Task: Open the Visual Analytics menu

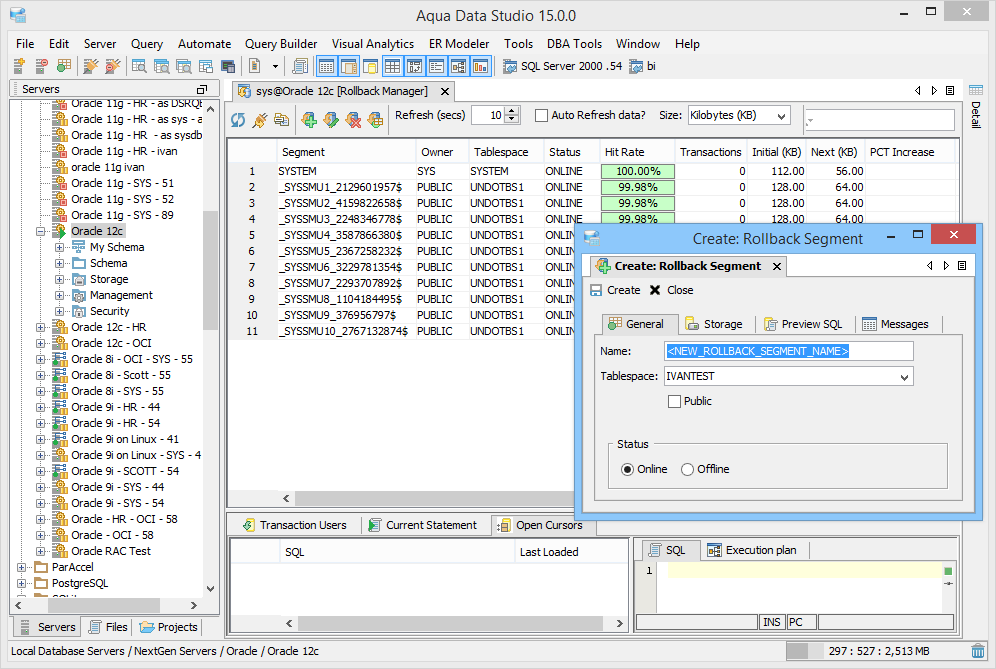Action: coord(373,44)
